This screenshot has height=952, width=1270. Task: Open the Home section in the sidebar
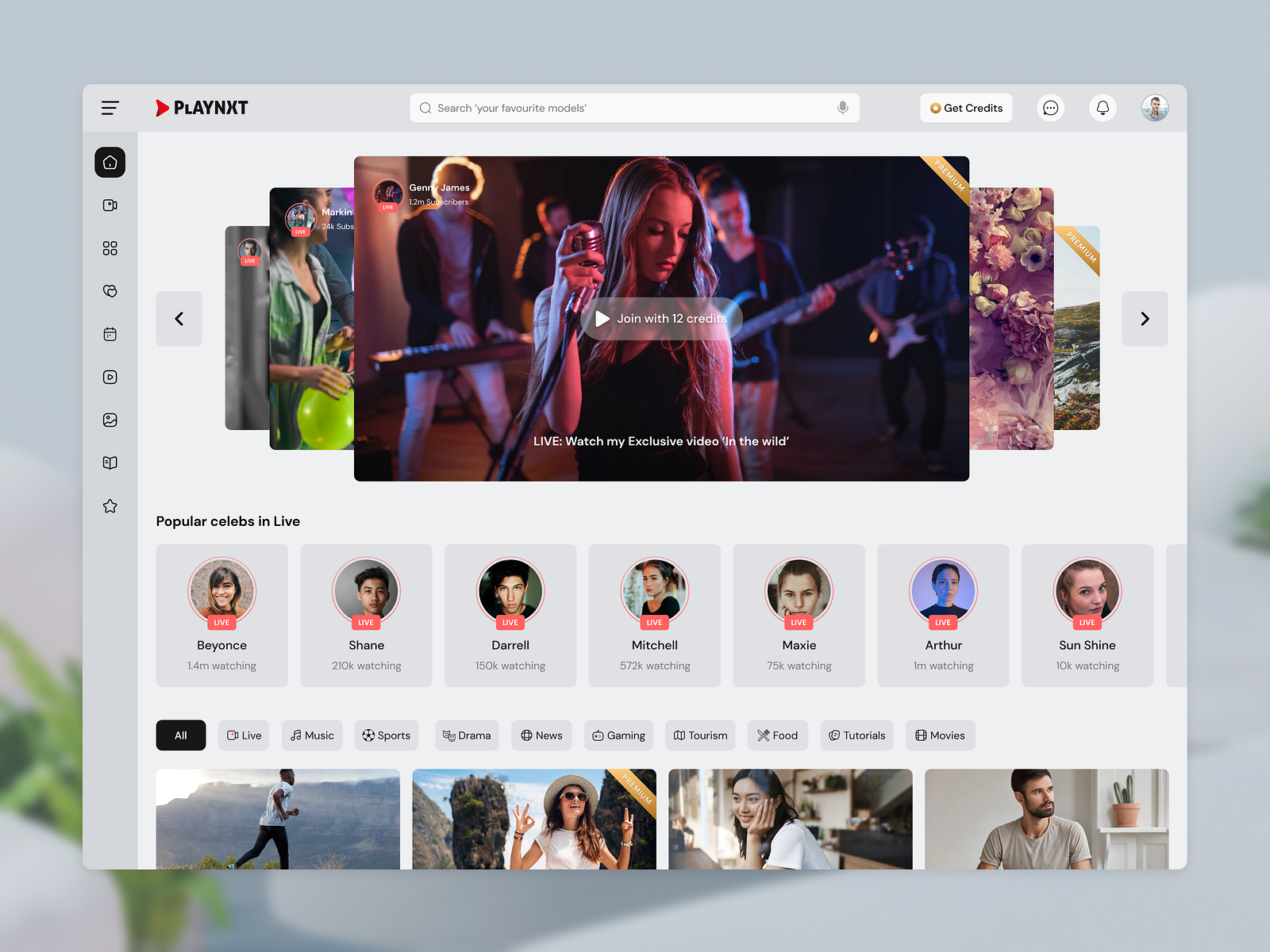tap(110, 162)
